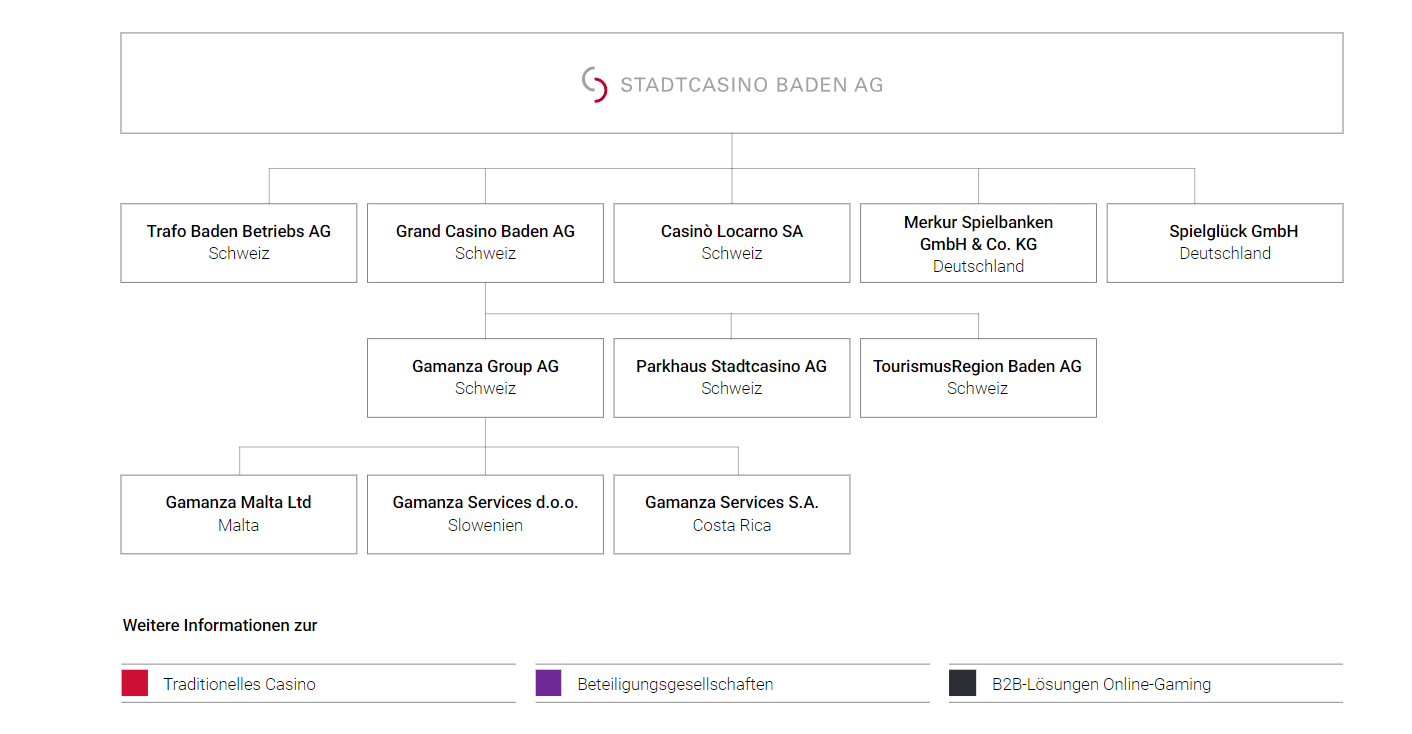Select the Trafo Baden Betriebs AG box
1412x734 pixels.
[x=239, y=243]
